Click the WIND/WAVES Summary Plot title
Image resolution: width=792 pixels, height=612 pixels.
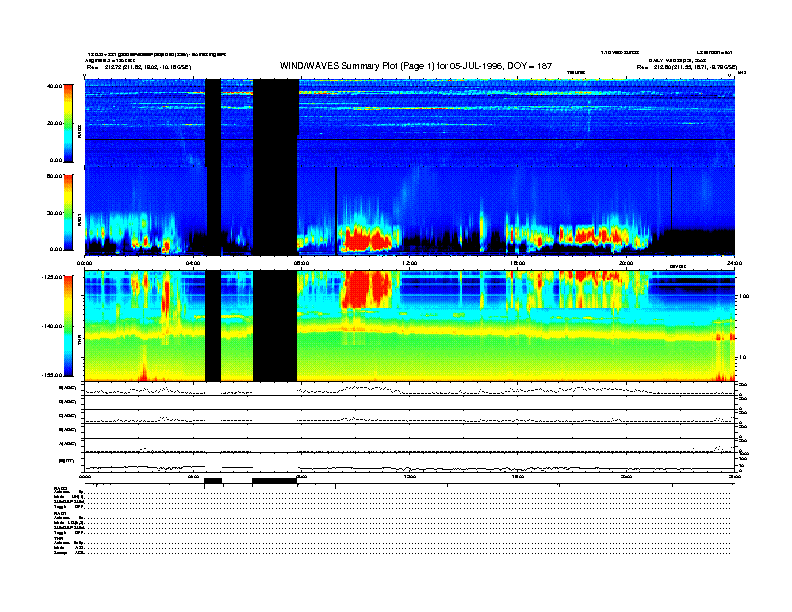point(416,66)
